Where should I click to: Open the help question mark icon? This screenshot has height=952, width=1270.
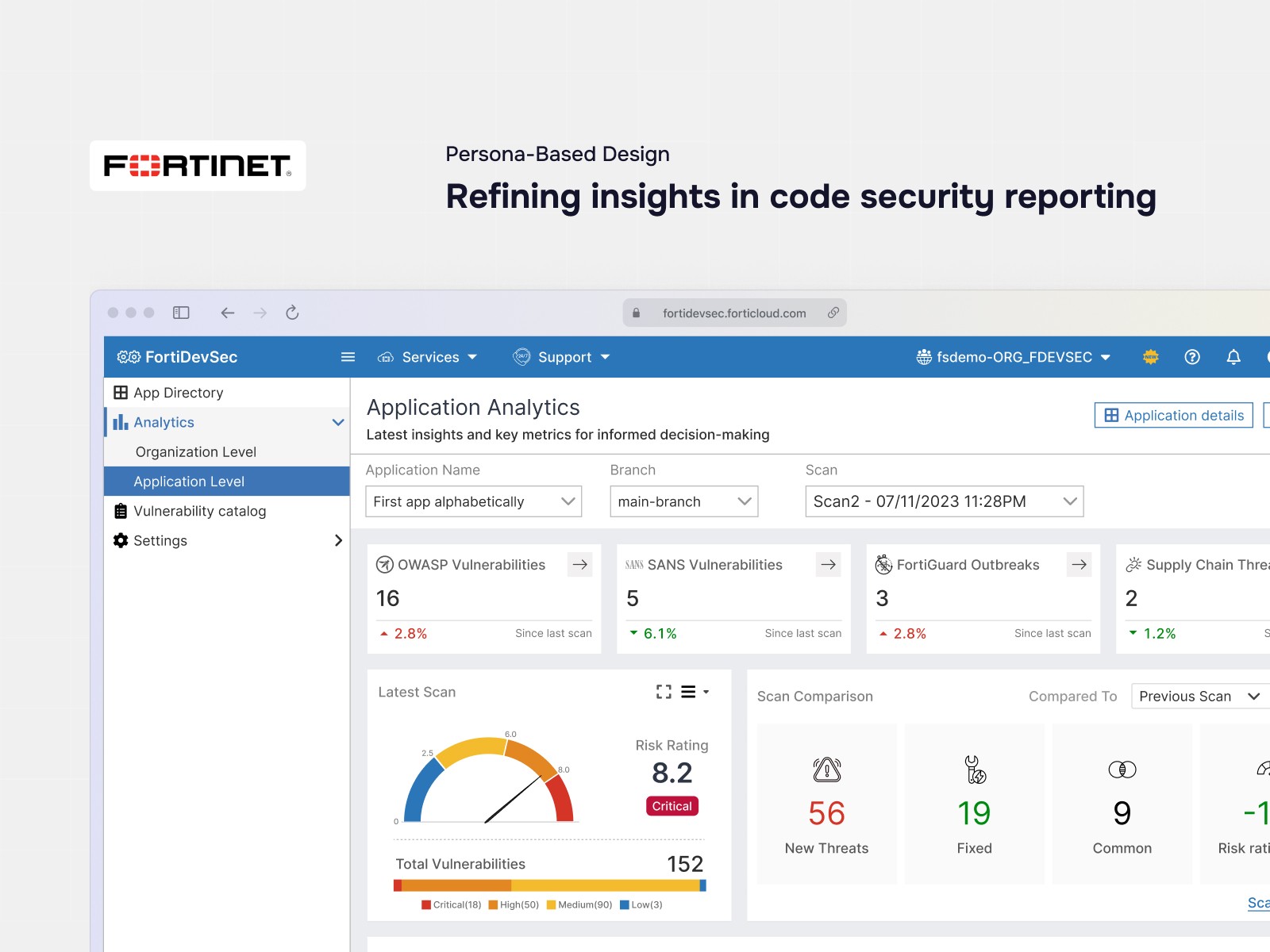coord(1192,357)
